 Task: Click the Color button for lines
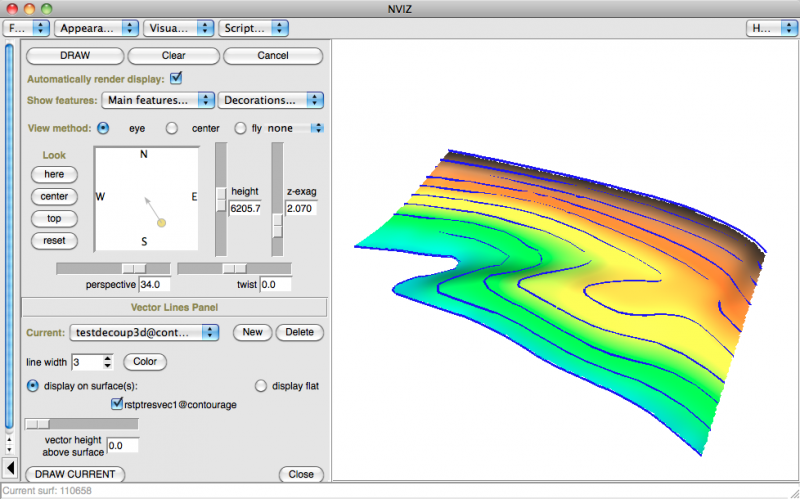tap(144, 361)
